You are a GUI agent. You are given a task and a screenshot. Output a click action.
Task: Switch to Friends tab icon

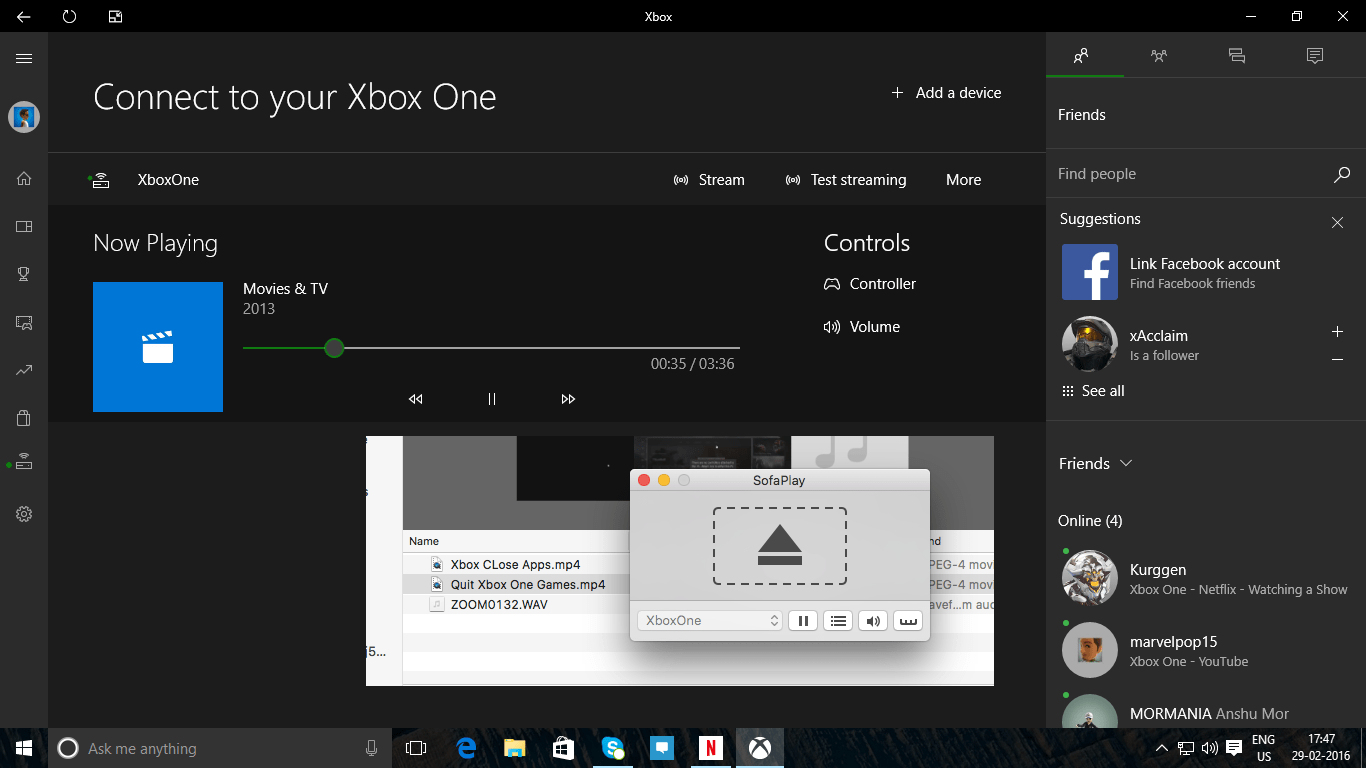click(x=1081, y=56)
